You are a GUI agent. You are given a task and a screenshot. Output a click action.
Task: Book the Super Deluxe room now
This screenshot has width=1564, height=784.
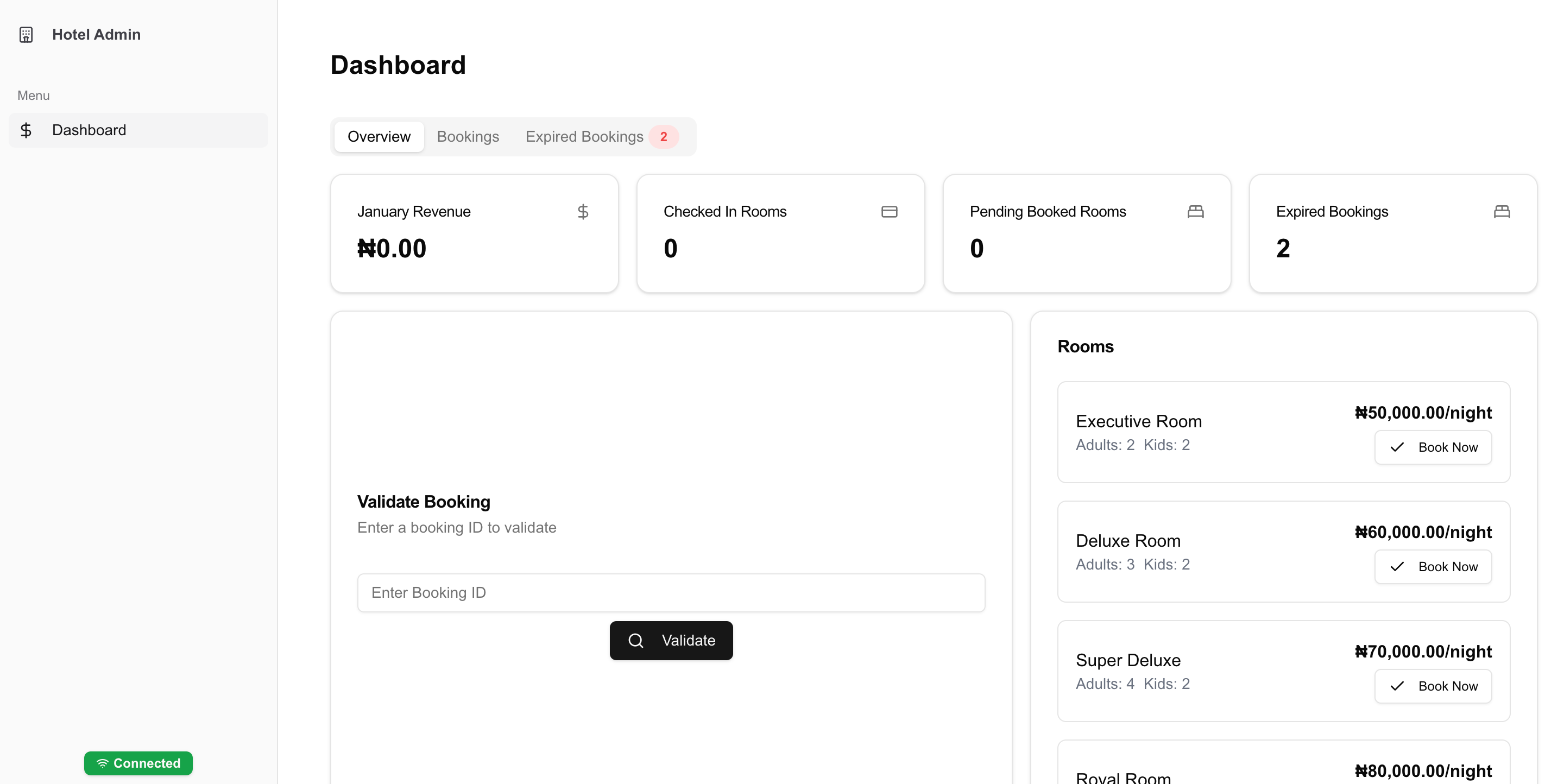[x=1433, y=686]
